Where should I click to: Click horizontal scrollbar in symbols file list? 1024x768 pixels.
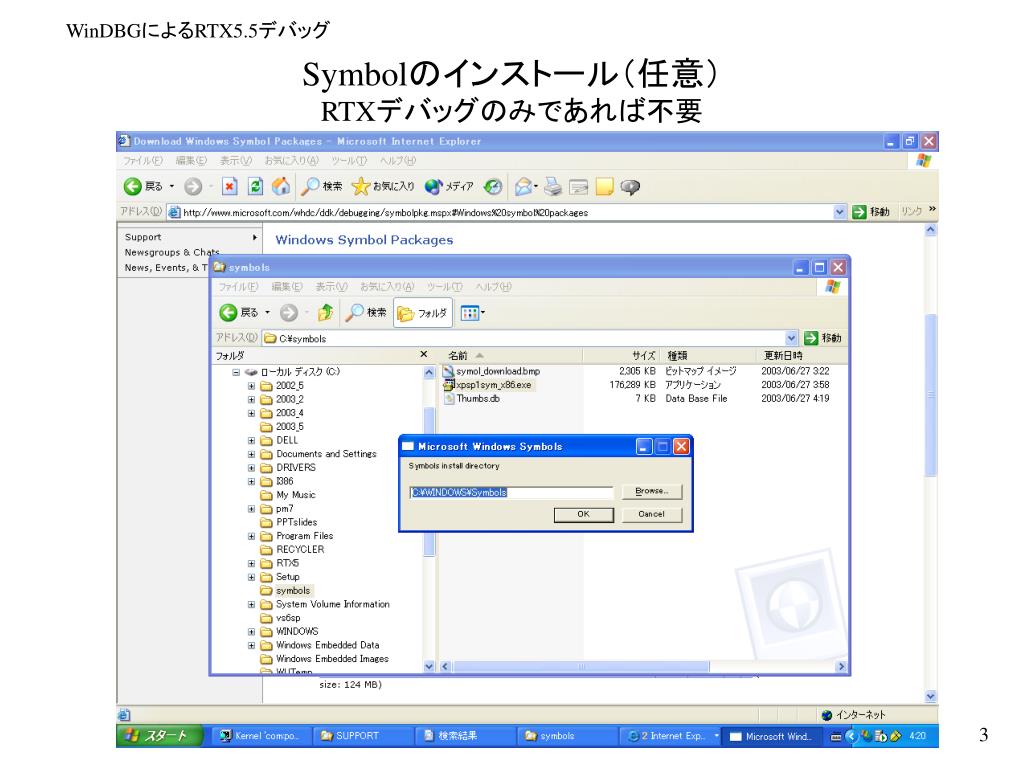coord(582,667)
